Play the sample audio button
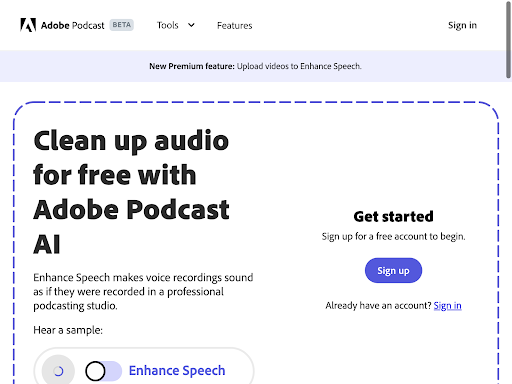This screenshot has width=512, height=384. (58, 371)
